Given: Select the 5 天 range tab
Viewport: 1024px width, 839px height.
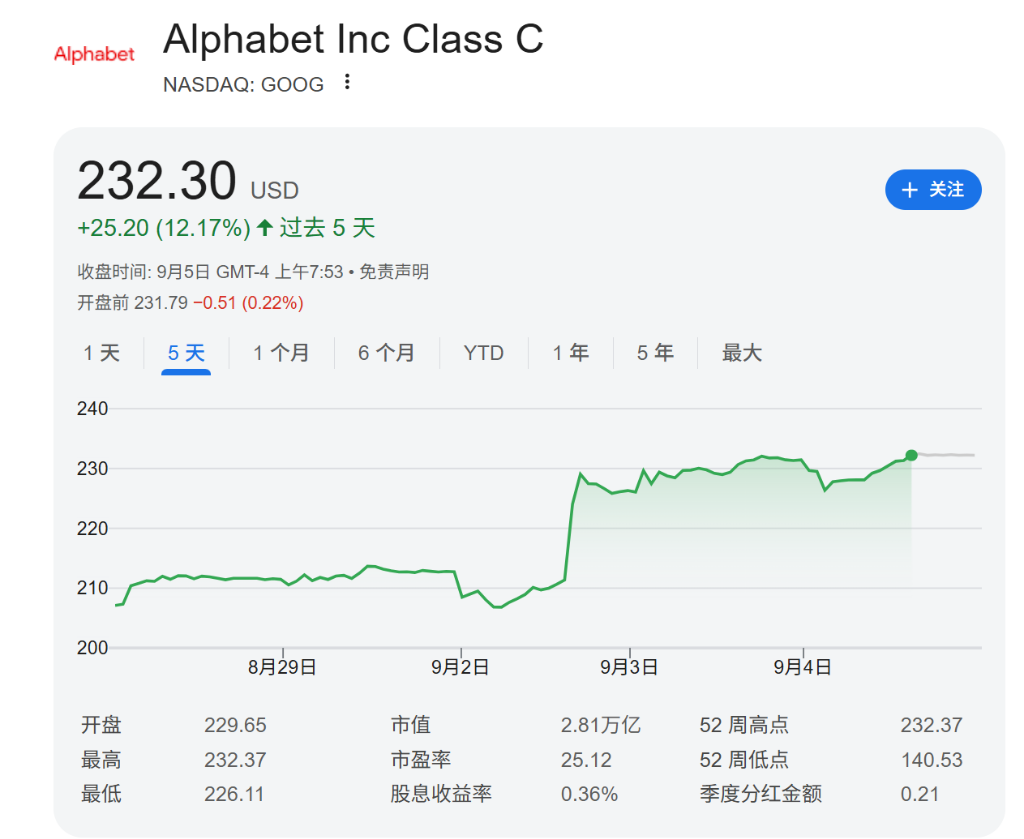Looking at the screenshot, I should pyautogui.click(x=186, y=353).
